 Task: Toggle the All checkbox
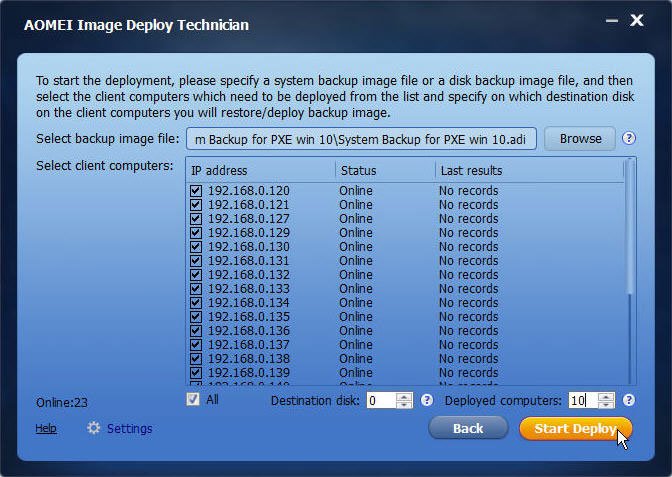tap(193, 399)
